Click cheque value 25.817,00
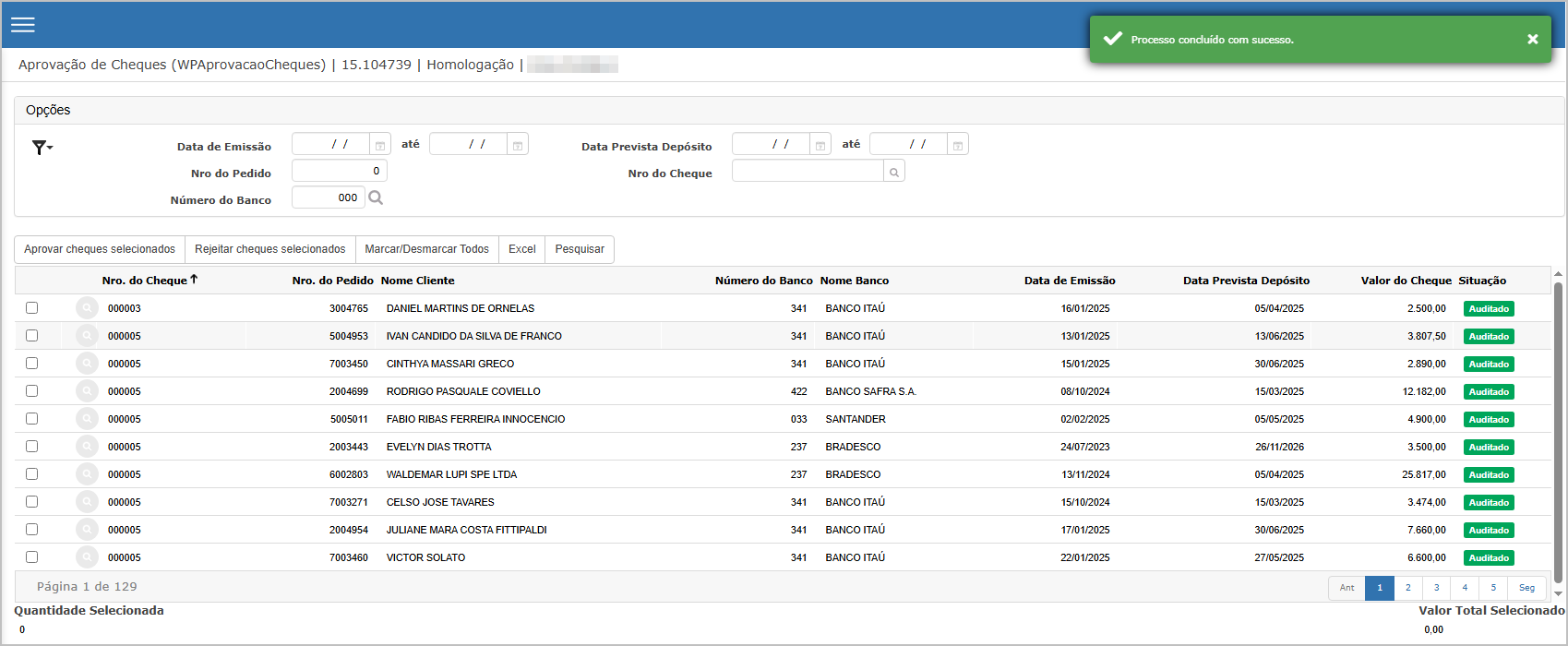This screenshot has height=646, width=1568. (1424, 474)
